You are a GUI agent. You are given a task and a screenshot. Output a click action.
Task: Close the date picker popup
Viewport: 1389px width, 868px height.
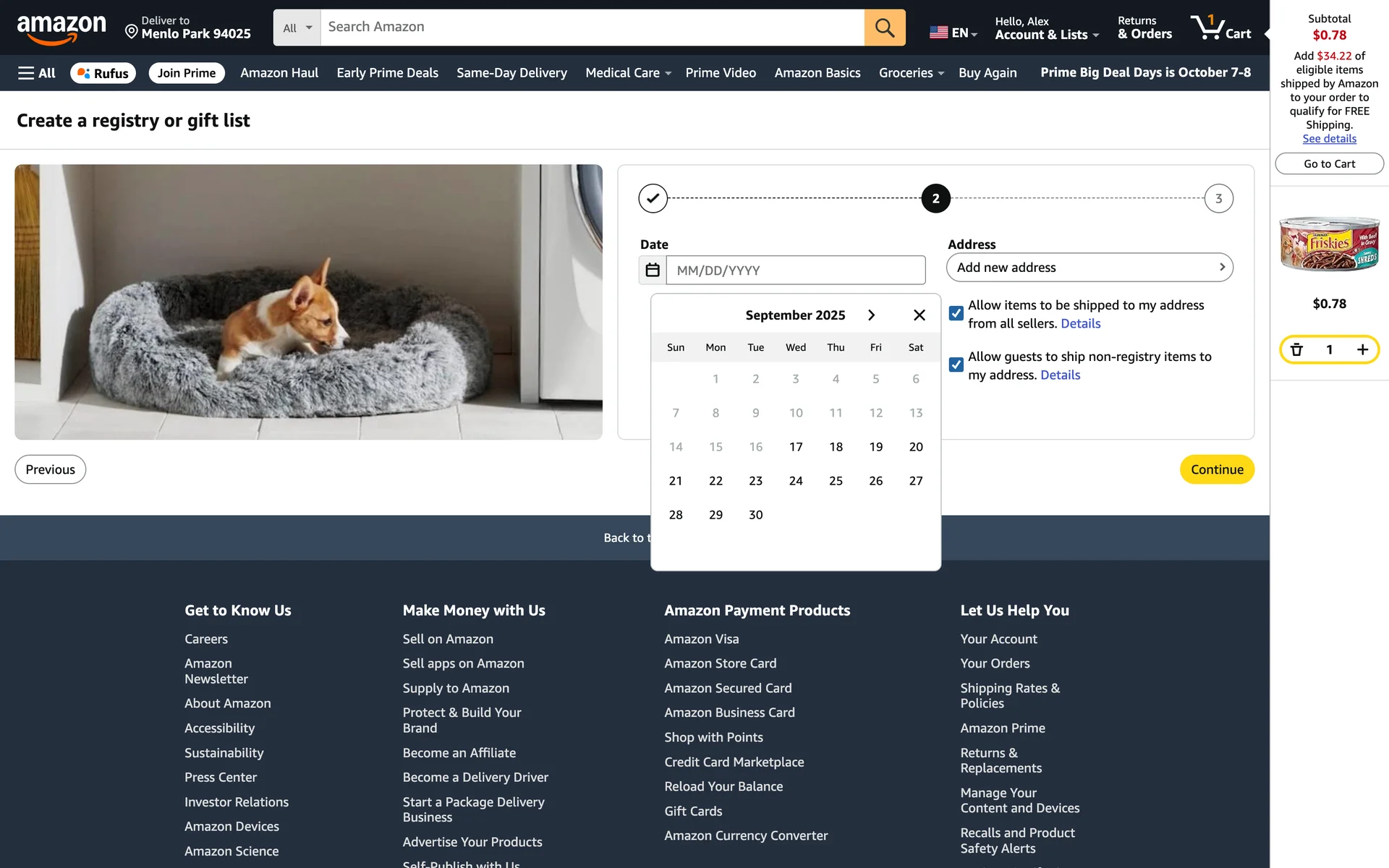click(x=919, y=315)
